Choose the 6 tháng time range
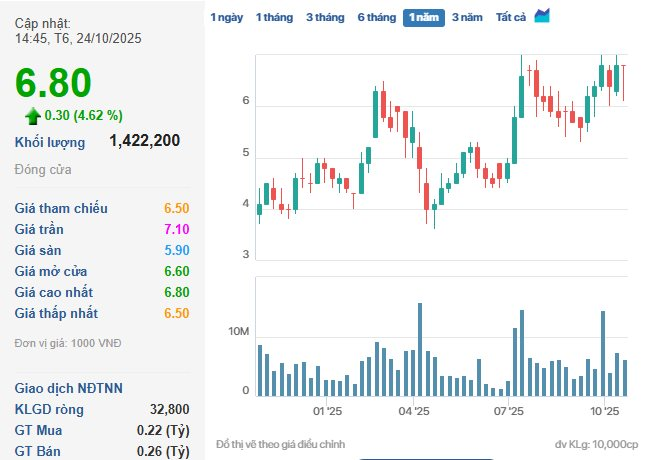657x460 pixels. 376,17
